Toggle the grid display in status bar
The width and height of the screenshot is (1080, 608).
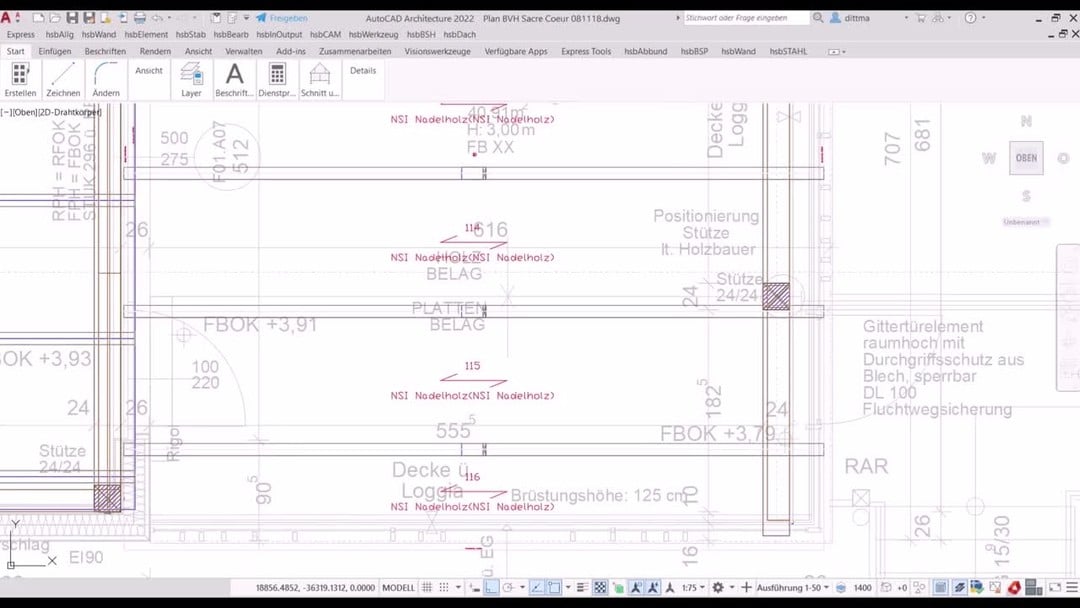pyautogui.click(x=427, y=588)
